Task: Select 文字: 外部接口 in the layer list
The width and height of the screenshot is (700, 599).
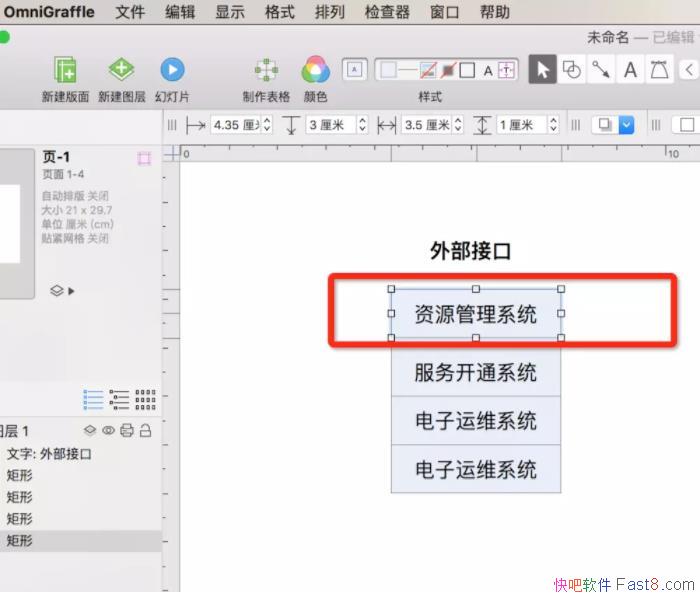Action: pyautogui.click(x=49, y=454)
